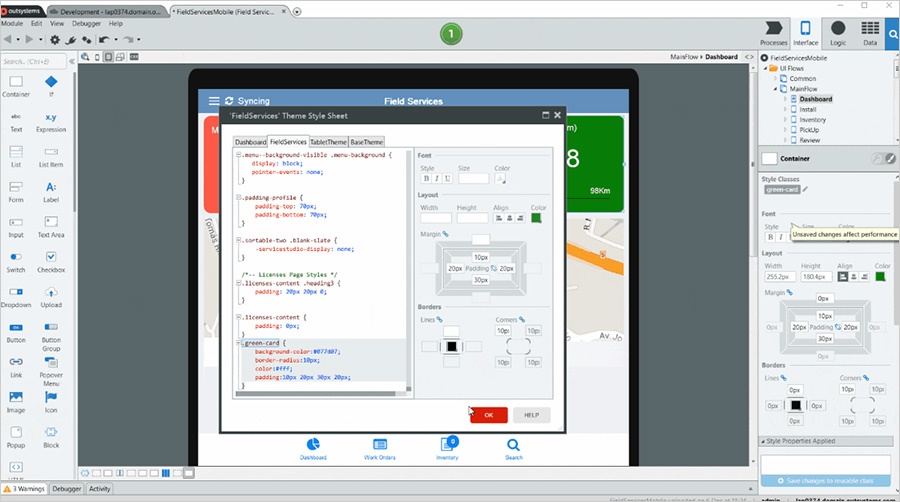Select the List Item widget
The width and height of the screenshot is (900, 502).
[51, 156]
